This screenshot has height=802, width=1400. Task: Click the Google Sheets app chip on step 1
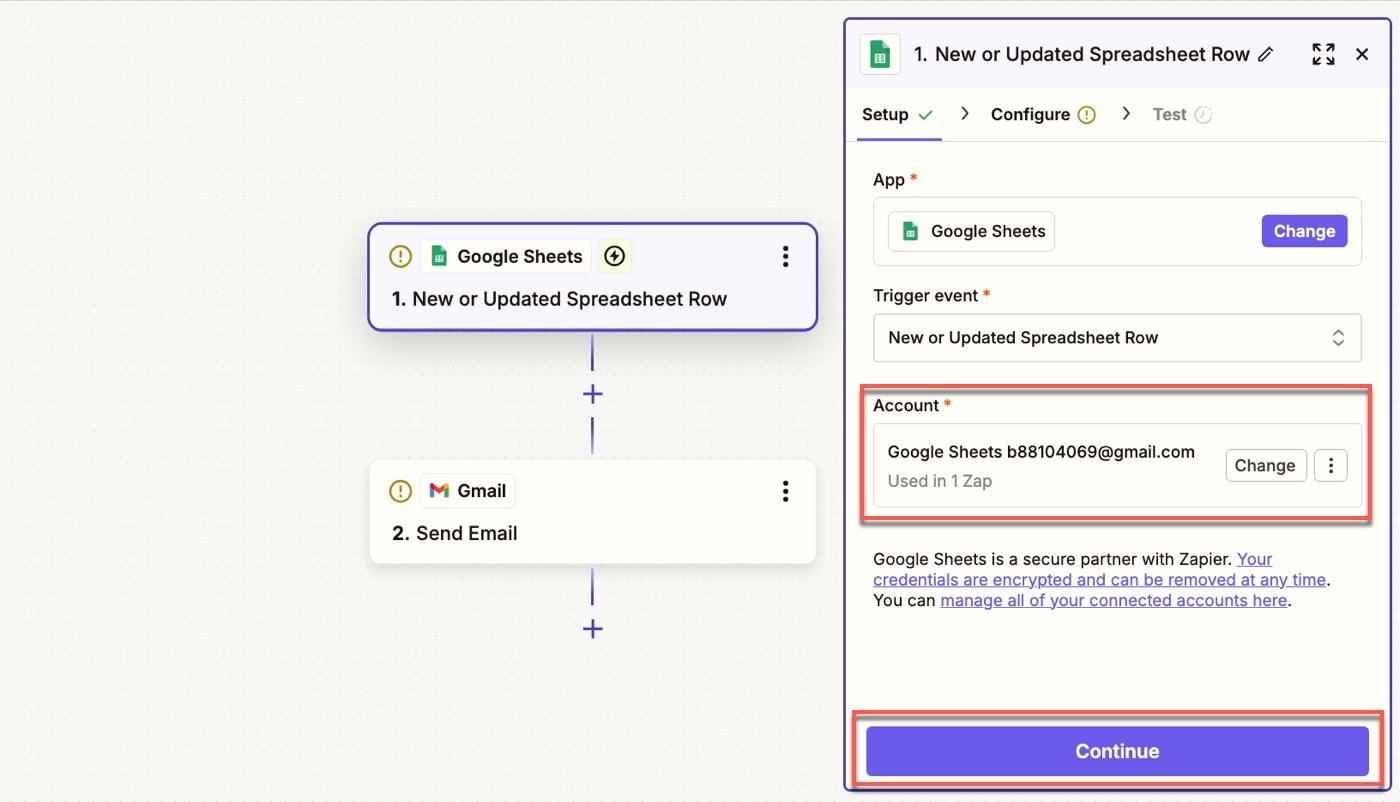click(x=506, y=257)
